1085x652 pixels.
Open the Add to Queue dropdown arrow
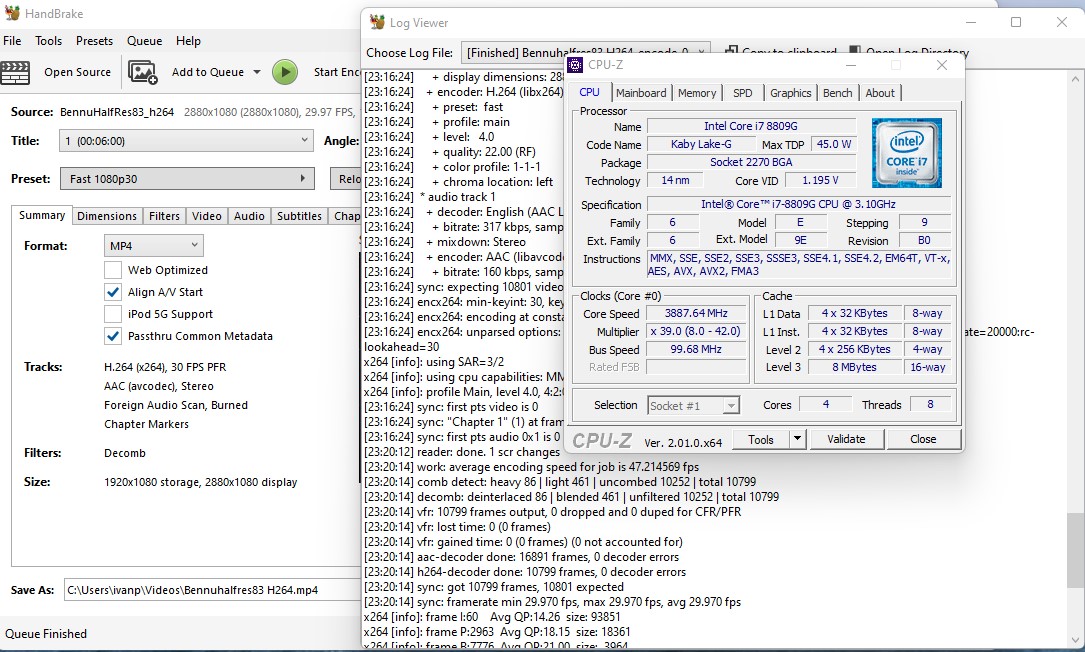[257, 72]
